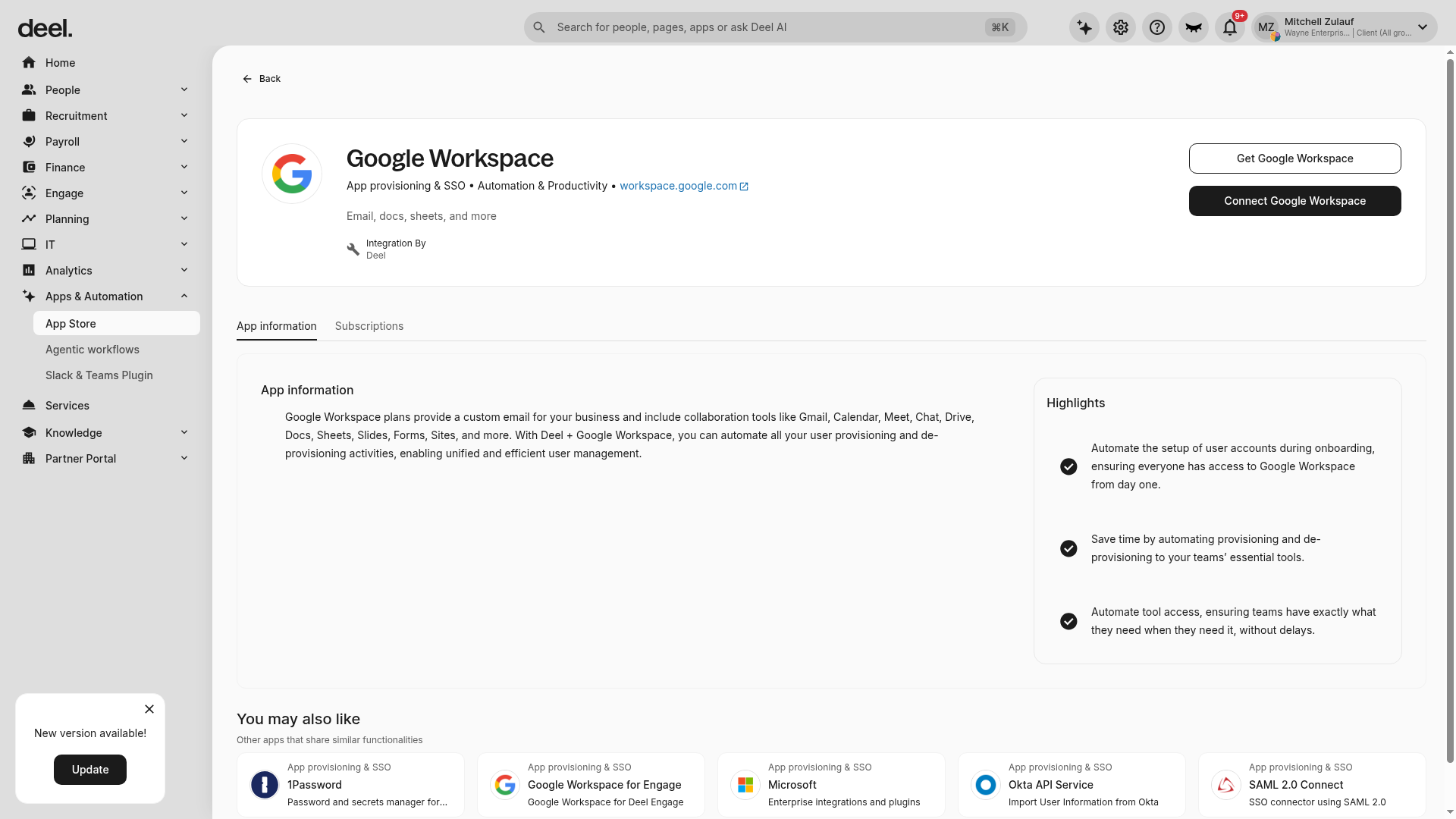The image size is (1456, 819).
Task: Click the Microsoft app logo
Action: (x=745, y=785)
